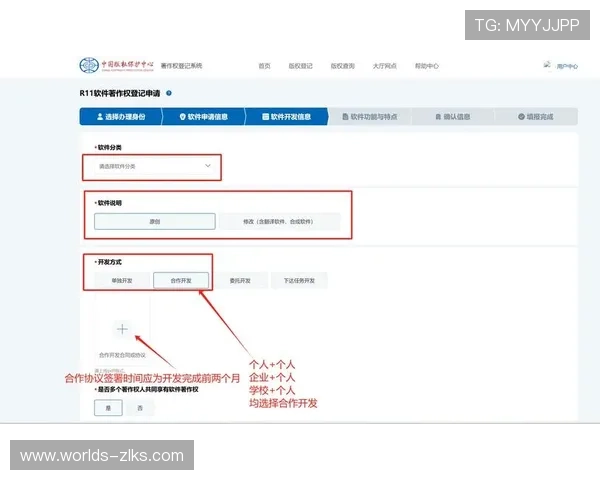Open the 大厅网点 nav item
This screenshot has width=600, height=480.
click(385, 66)
